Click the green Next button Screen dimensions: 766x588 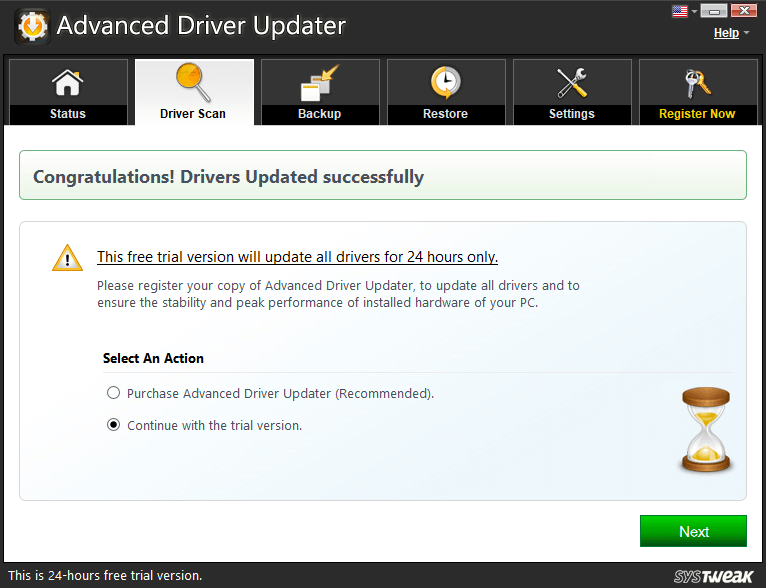tap(693, 531)
